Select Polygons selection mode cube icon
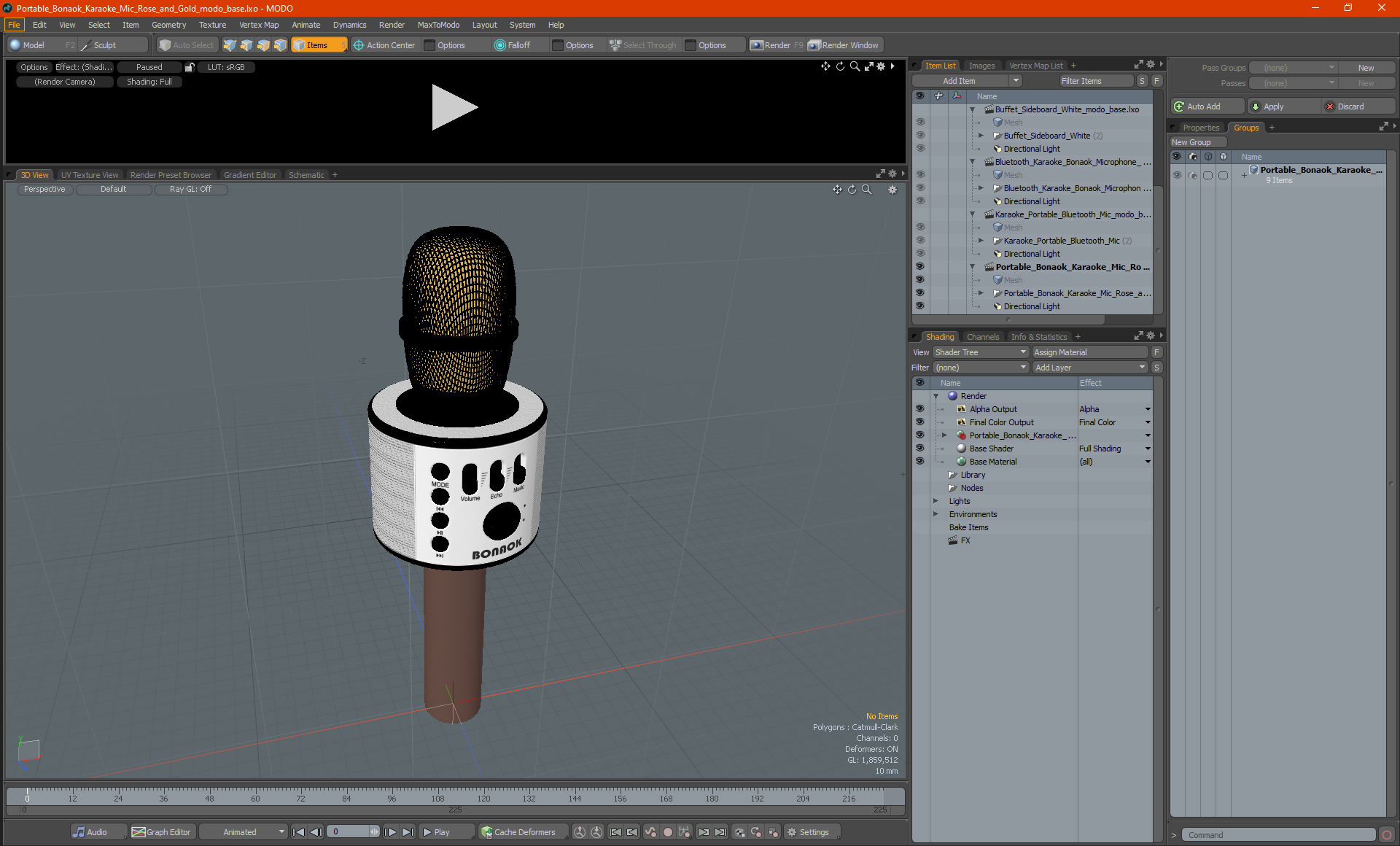This screenshot has height=846, width=1400. point(263,45)
